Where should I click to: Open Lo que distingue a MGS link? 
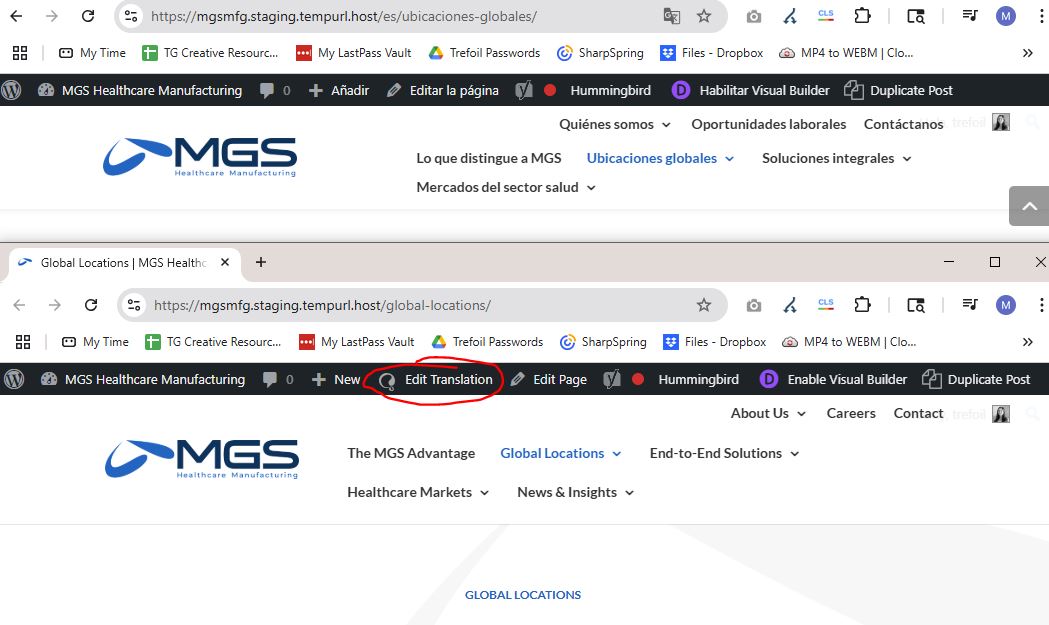coord(488,159)
